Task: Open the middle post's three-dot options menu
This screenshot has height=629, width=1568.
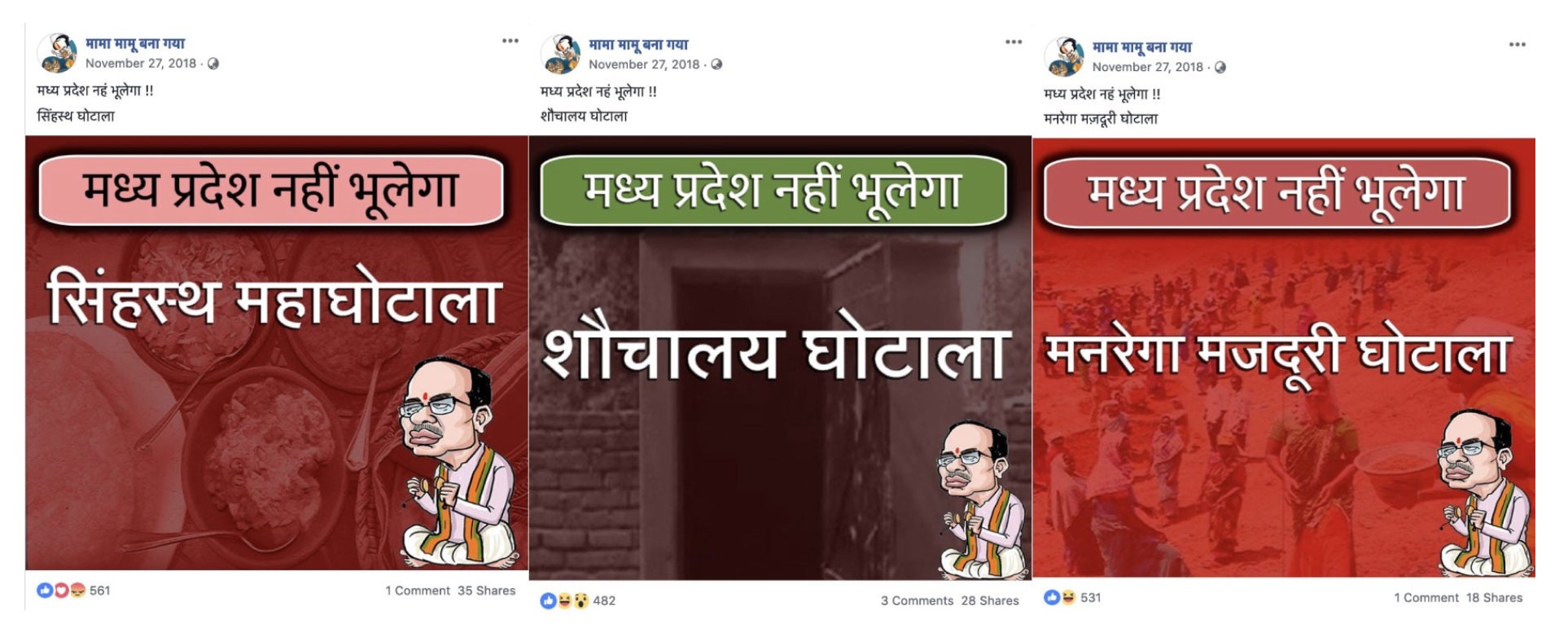Action: tap(1013, 42)
